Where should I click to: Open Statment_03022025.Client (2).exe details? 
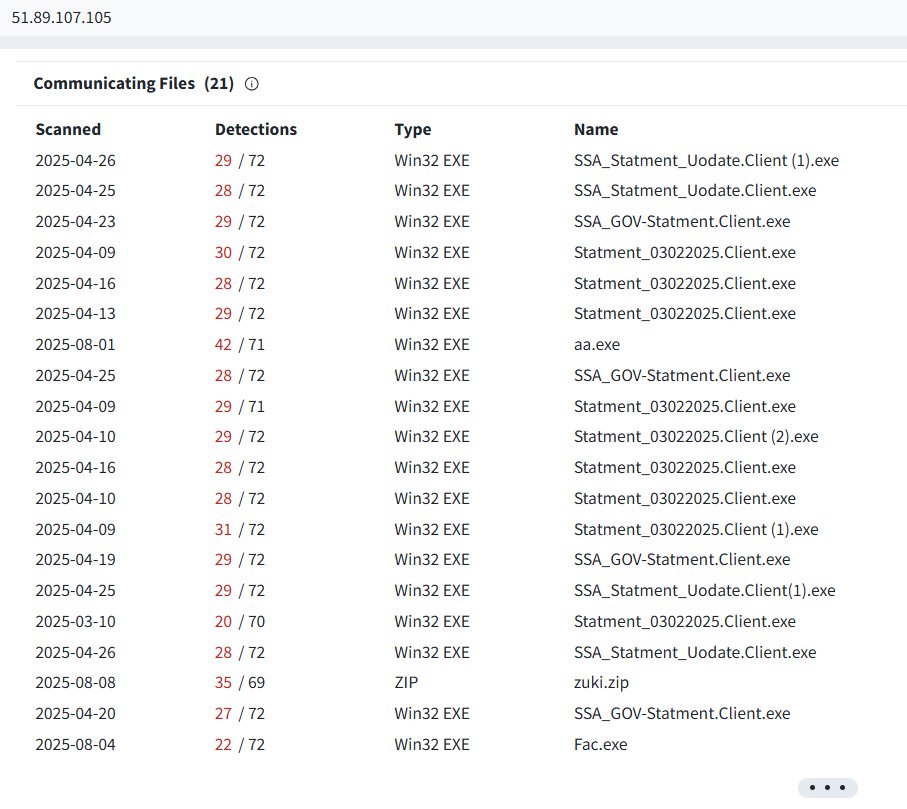click(x=697, y=436)
